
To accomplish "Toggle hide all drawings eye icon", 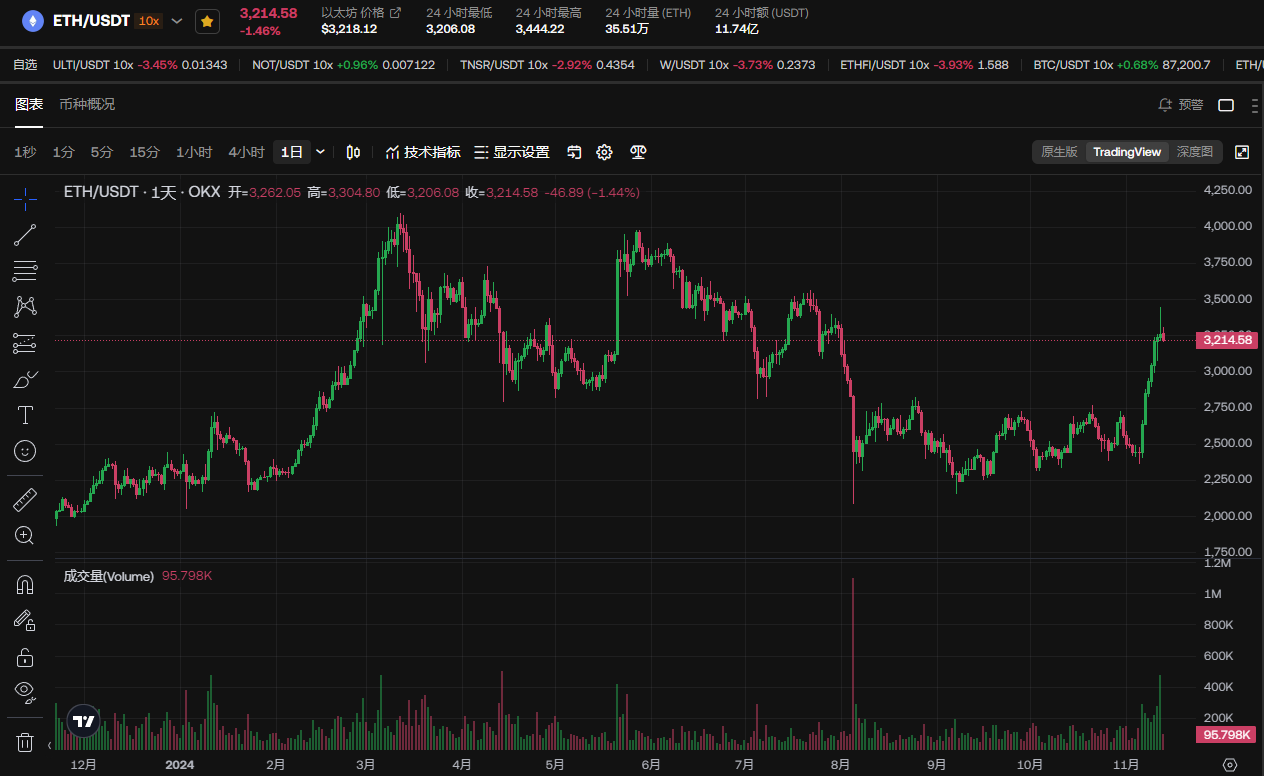I will pos(25,692).
